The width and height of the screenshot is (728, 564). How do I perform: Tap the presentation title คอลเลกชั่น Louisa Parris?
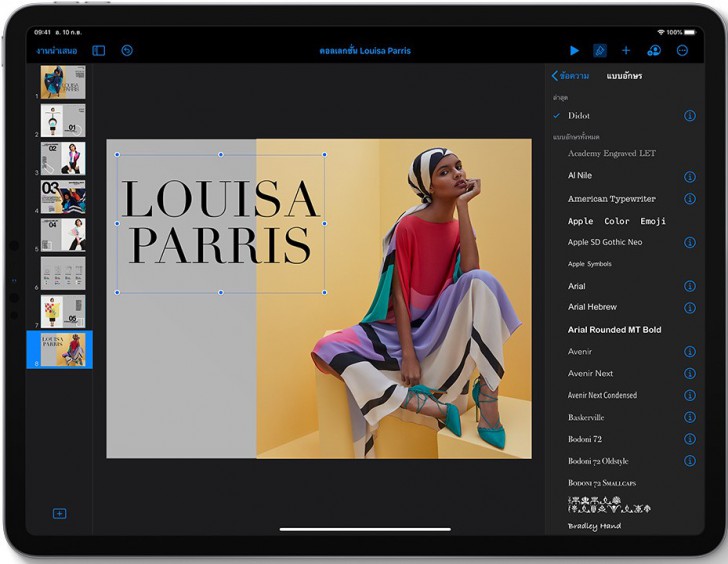click(365, 51)
